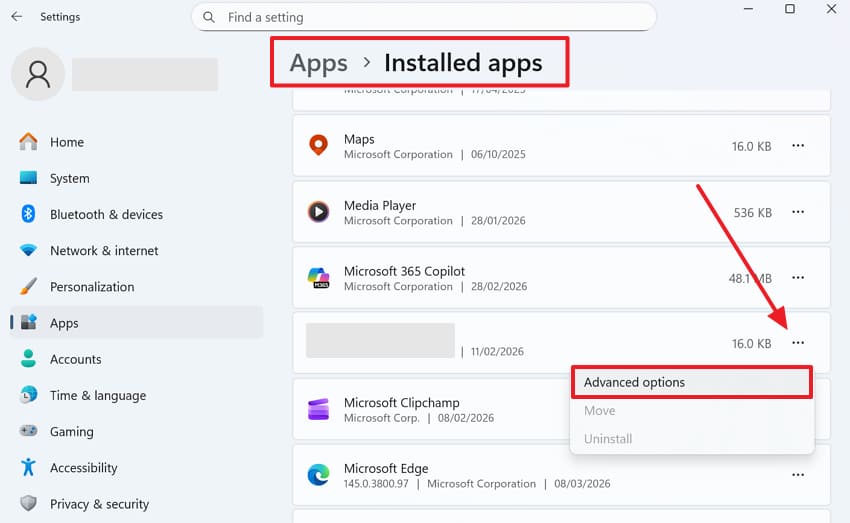
Task: Click the 536 KB size value
Action: coord(752,212)
